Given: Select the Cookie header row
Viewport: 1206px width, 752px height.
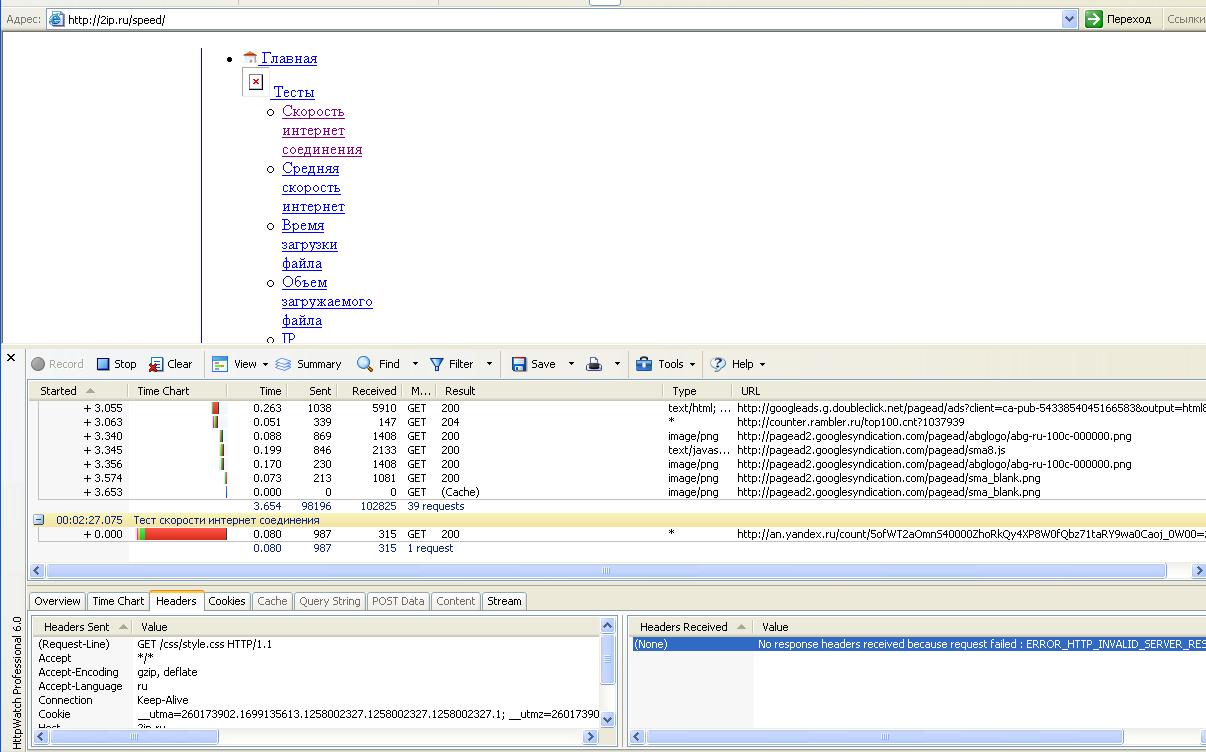Looking at the screenshot, I should pyautogui.click(x=316, y=714).
